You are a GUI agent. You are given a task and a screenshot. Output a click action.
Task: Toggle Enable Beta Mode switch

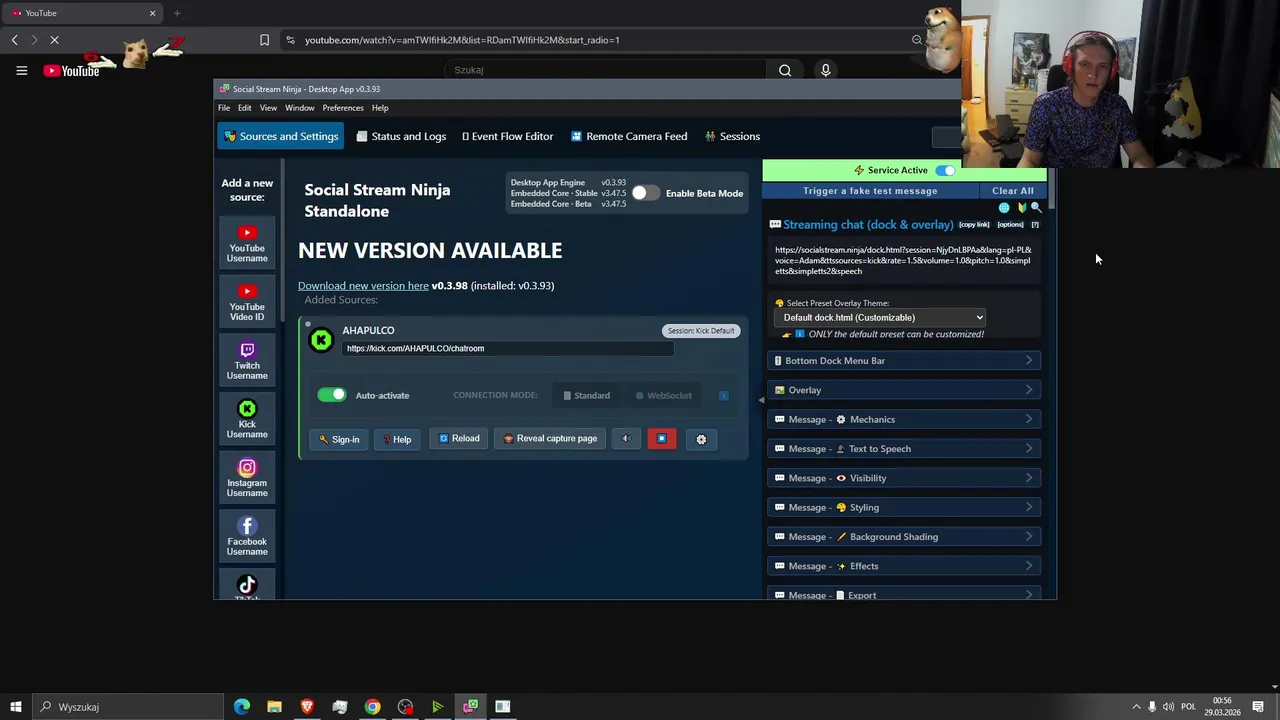(646, 193)
